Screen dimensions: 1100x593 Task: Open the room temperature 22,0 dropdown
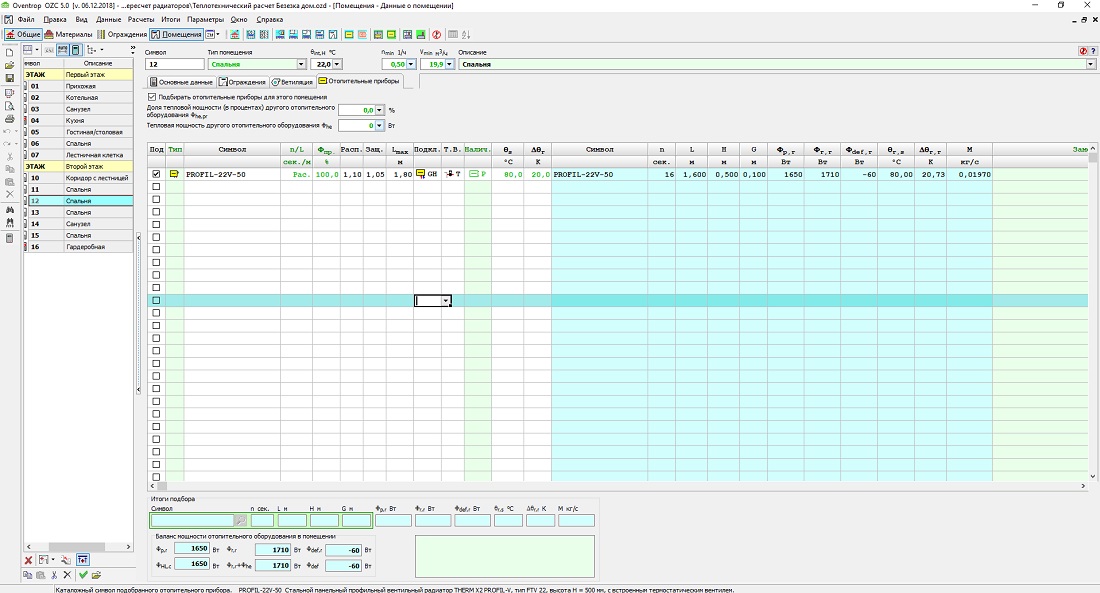pos(335,64)
